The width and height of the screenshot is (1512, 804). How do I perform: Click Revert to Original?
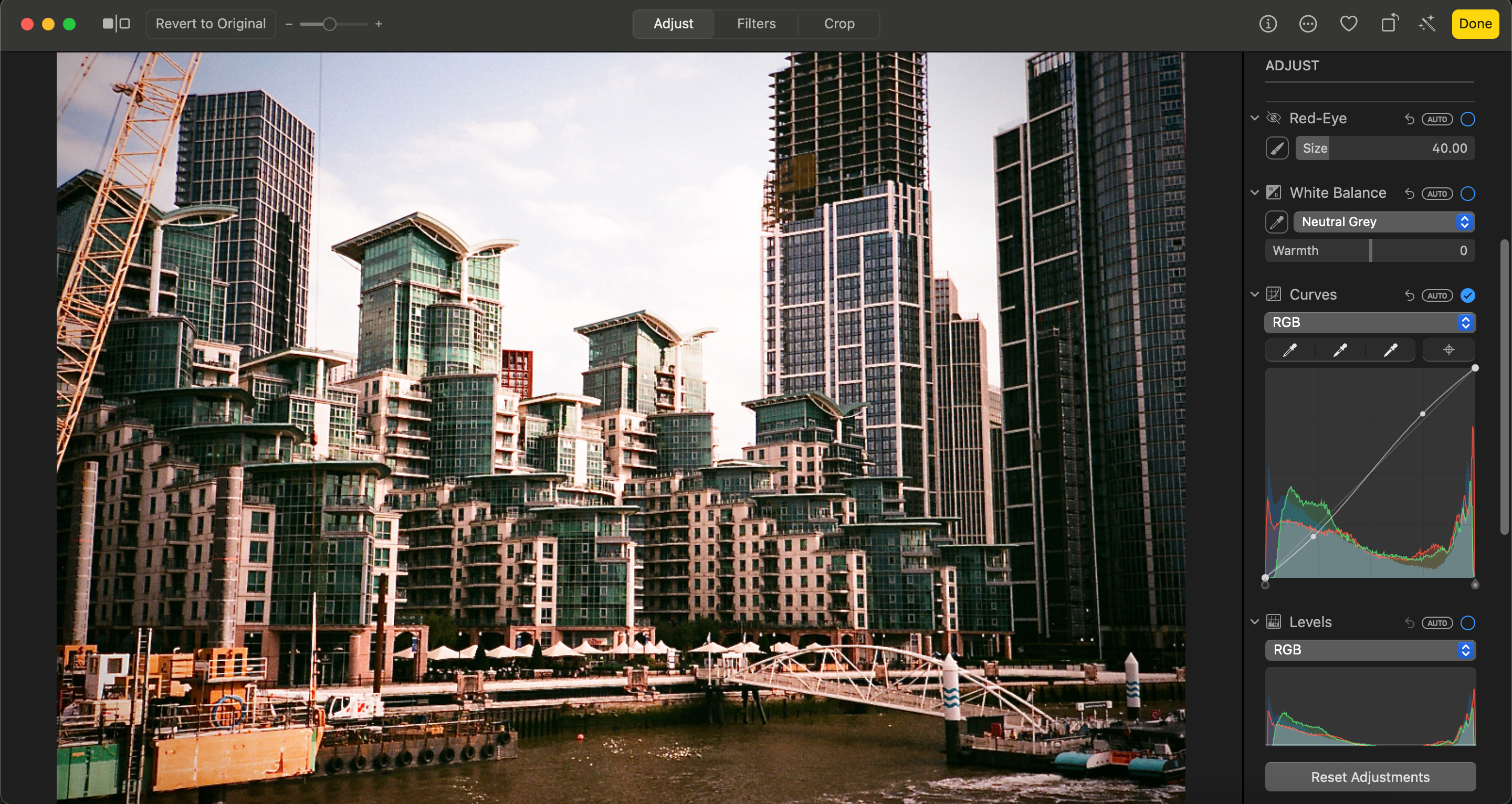click(211, 24)
